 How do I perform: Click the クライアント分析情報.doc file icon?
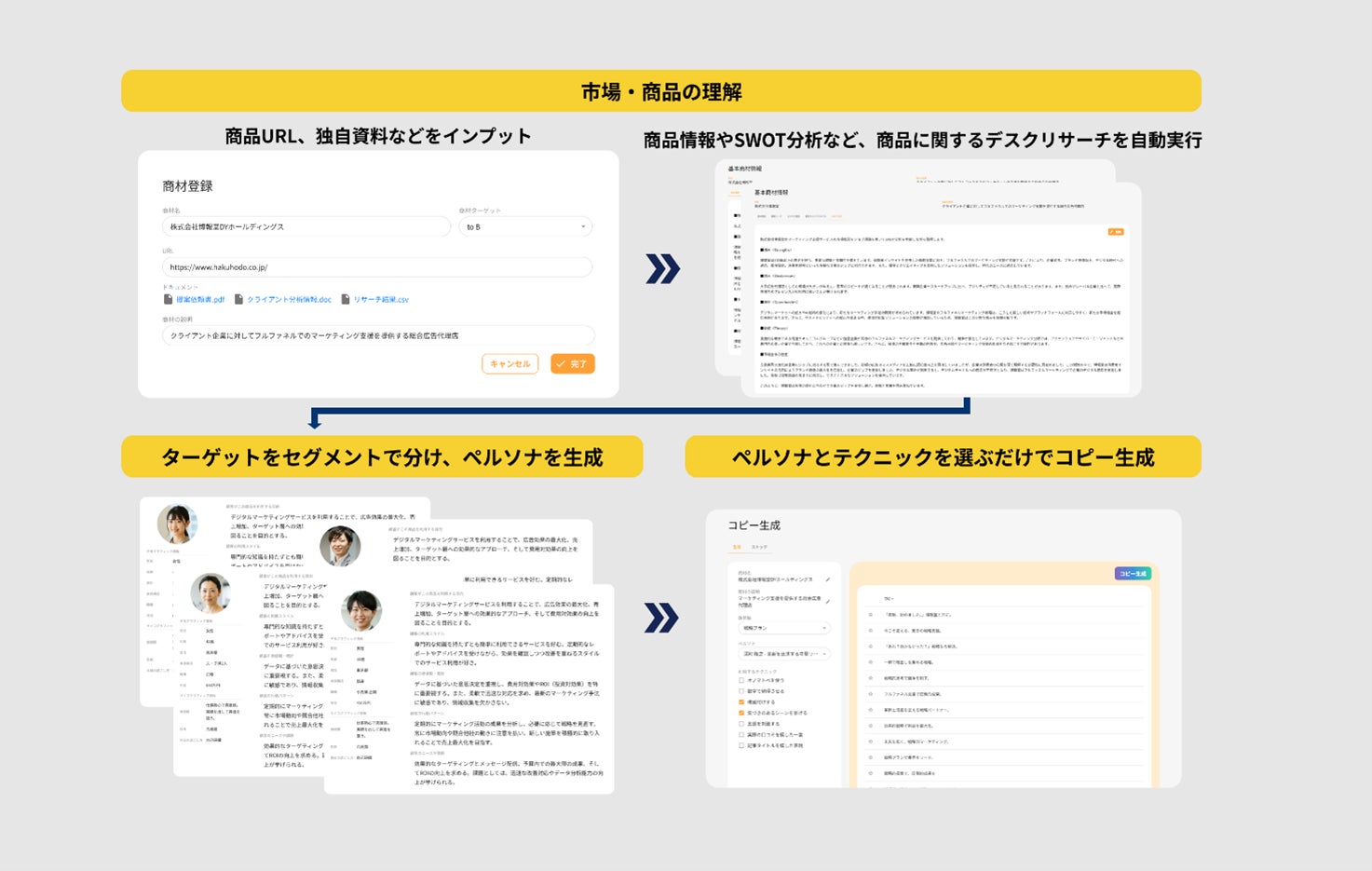pos(238,299)
